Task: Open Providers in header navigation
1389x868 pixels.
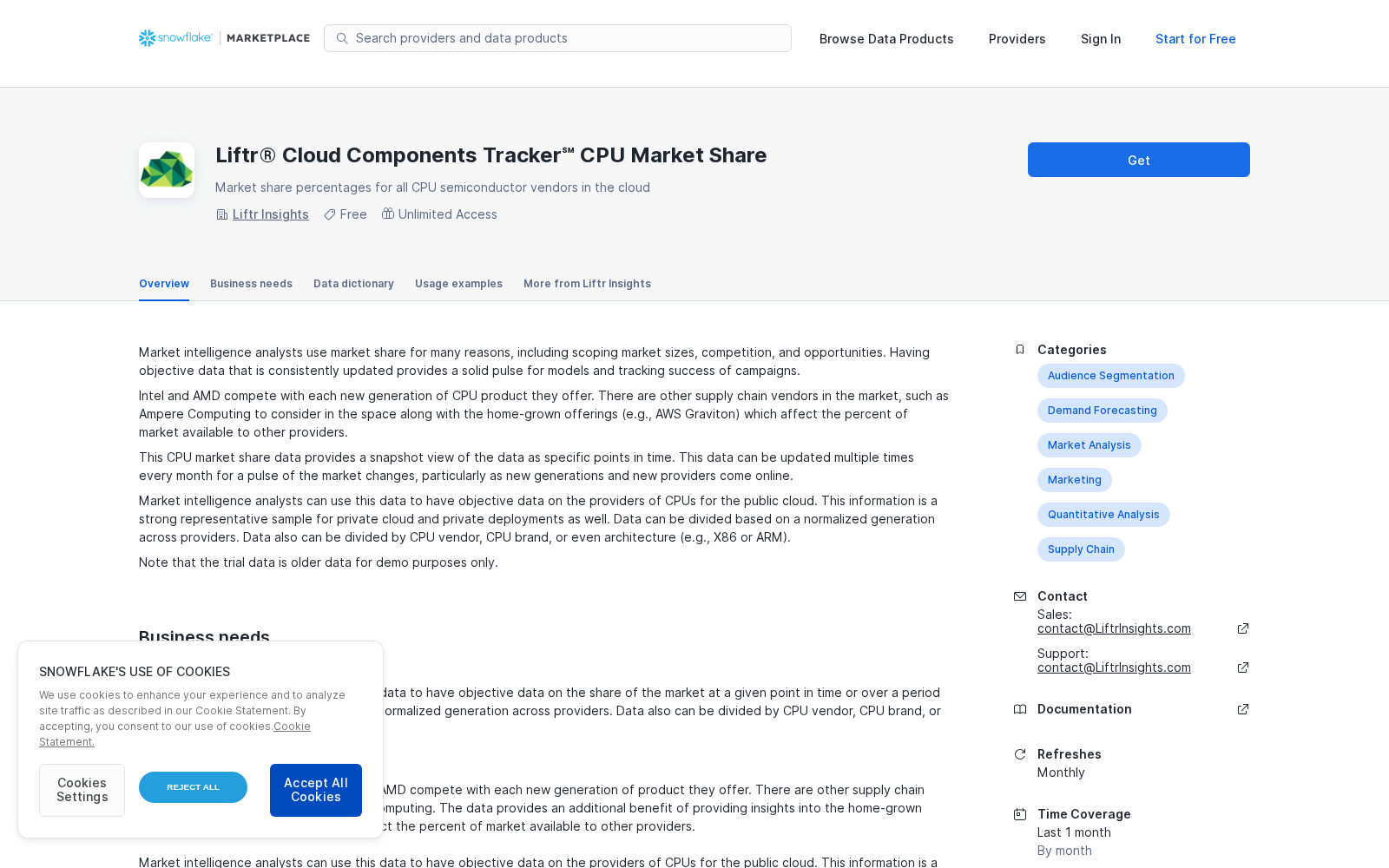Action: pyautogui.click(x=1017, y=39)
